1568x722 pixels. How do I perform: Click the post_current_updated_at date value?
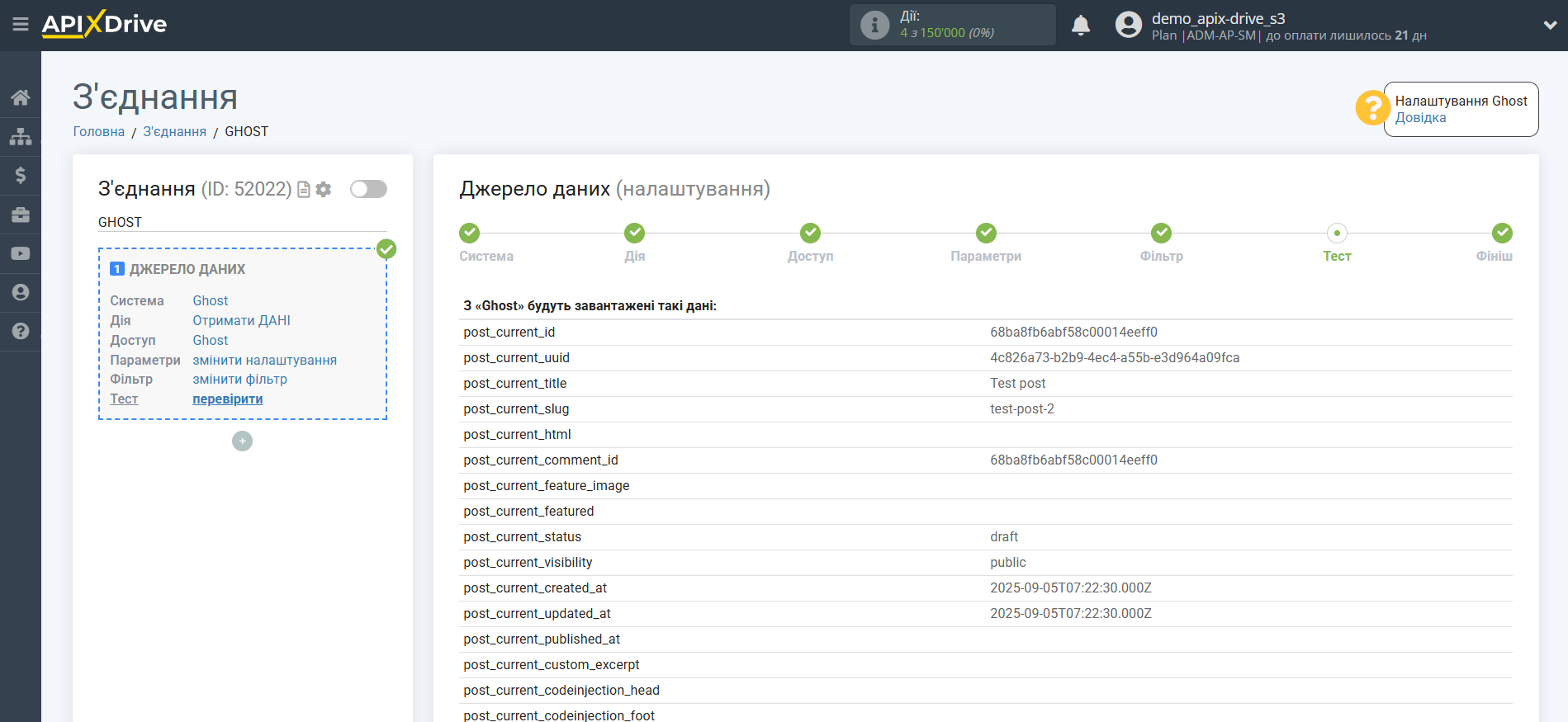1071,613
